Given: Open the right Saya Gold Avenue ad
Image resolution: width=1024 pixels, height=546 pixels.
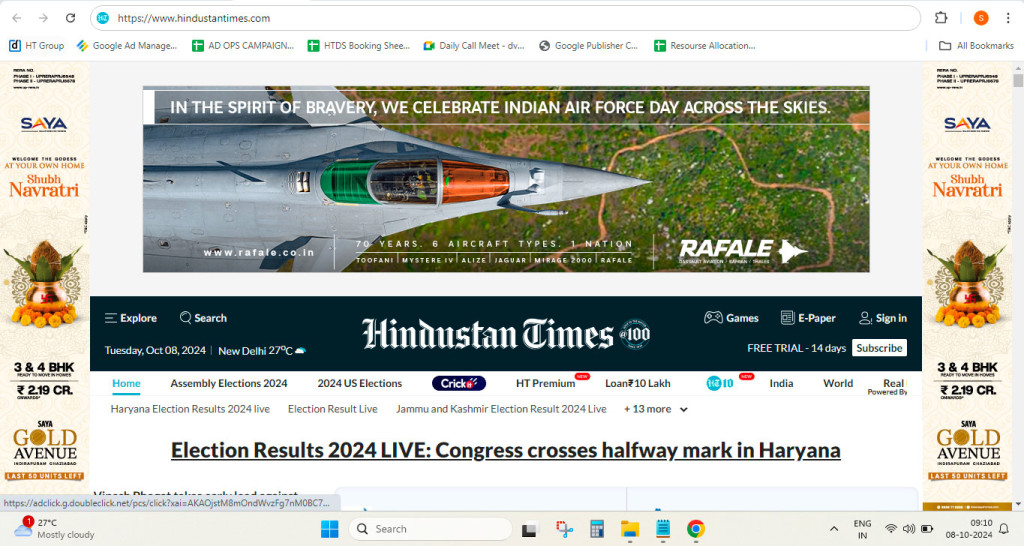Looking at the screenshot, I should (967, 286).
